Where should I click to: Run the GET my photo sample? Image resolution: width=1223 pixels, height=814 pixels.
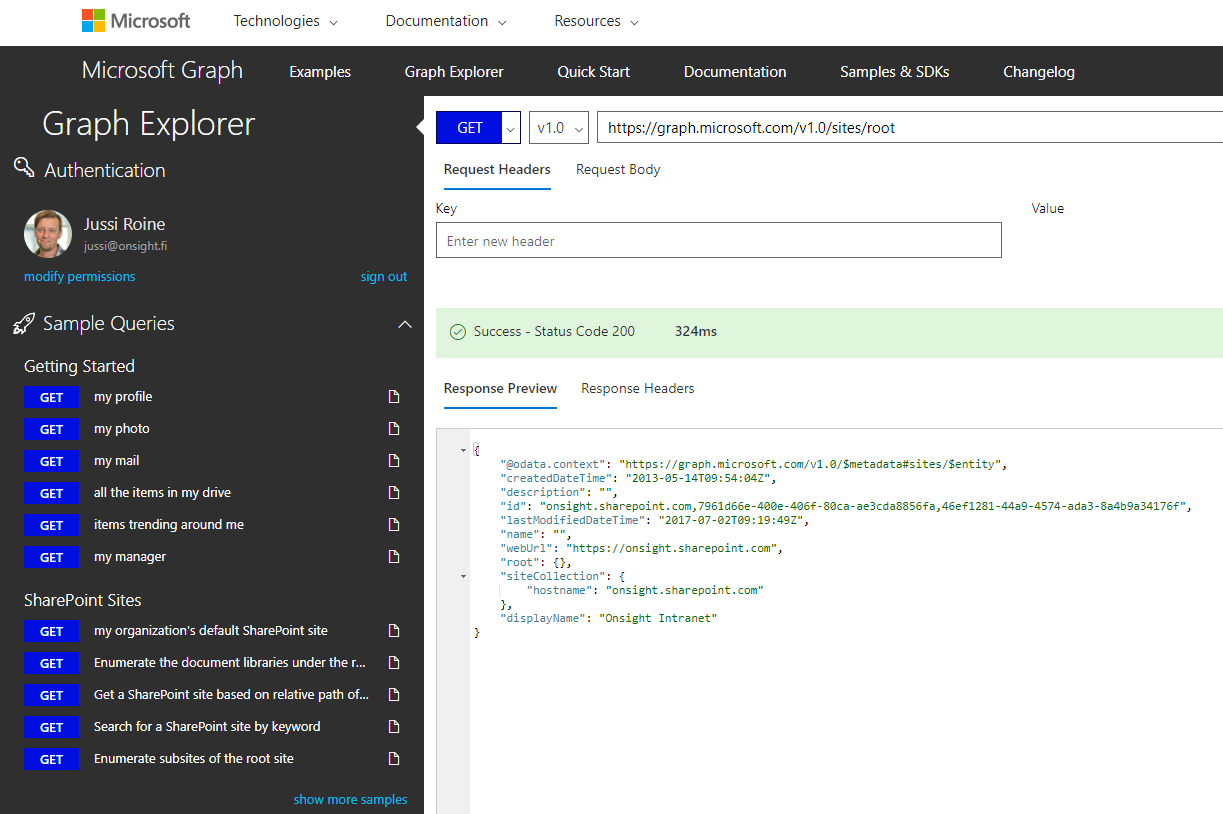52,429
